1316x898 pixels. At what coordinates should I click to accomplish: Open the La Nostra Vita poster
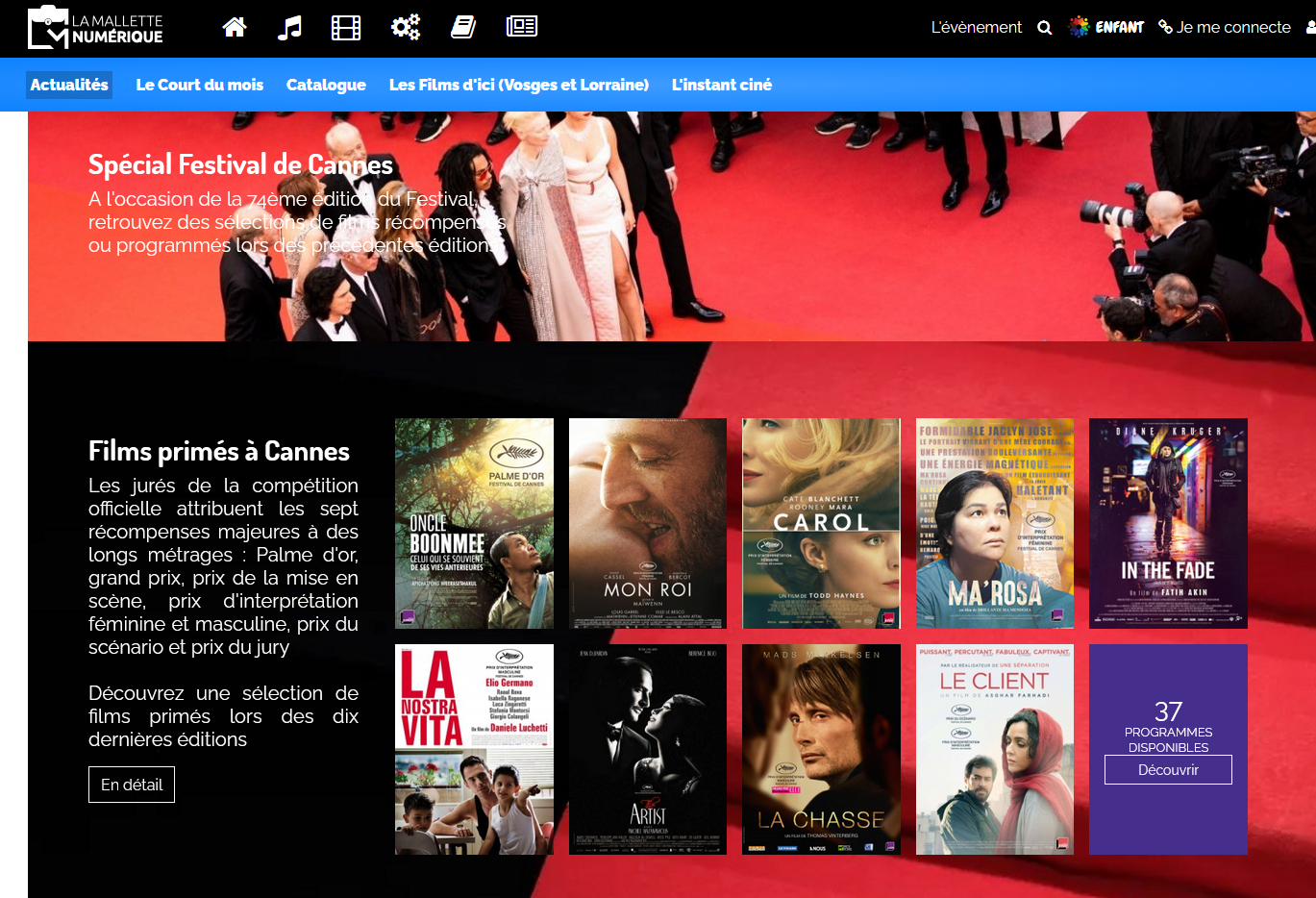click(474, 749)
